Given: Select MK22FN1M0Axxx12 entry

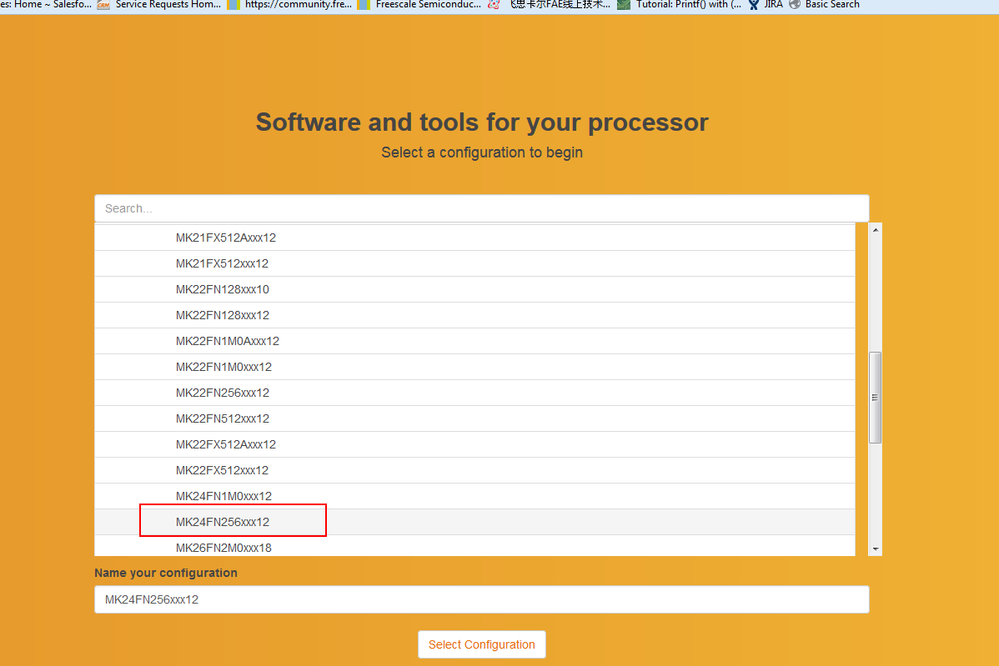Looking at the screenshot, I should (475, 341).
